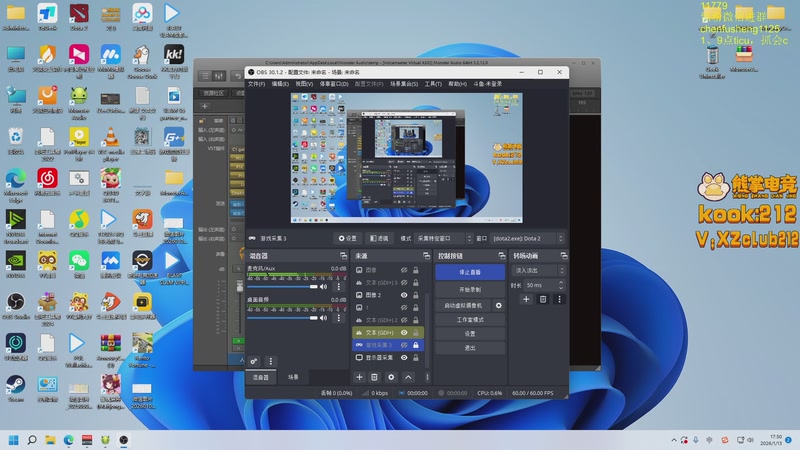Viewport: 800px width, 450px height.
Task: Increase transition duration 50 ms stepper
Action: click(x=561, y=283)
